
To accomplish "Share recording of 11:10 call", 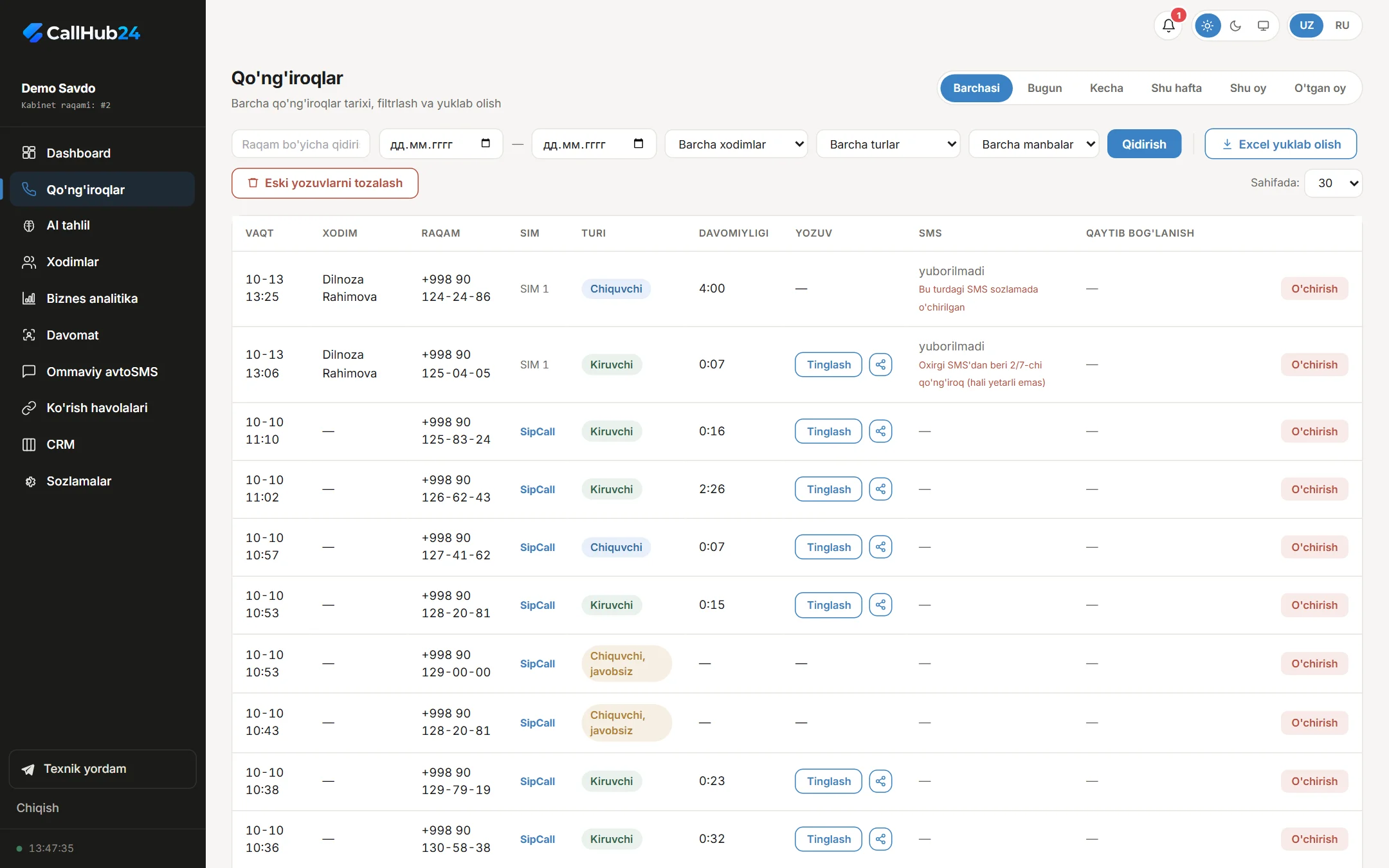I will point(880,431).
